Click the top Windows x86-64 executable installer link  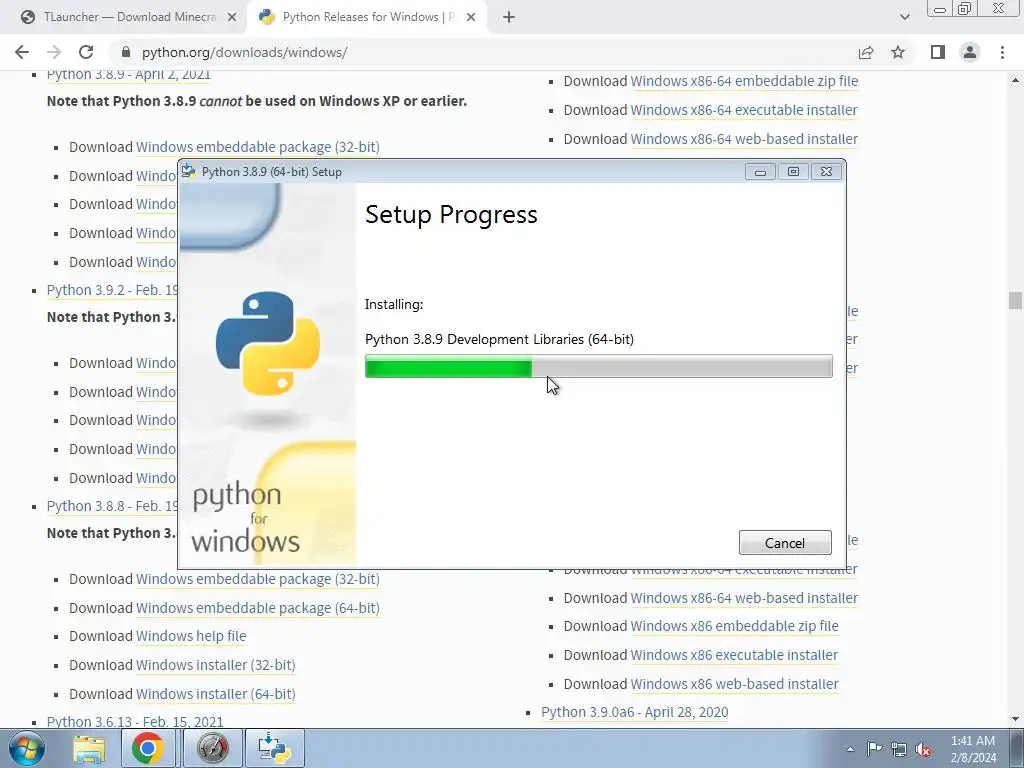[744, 110]
